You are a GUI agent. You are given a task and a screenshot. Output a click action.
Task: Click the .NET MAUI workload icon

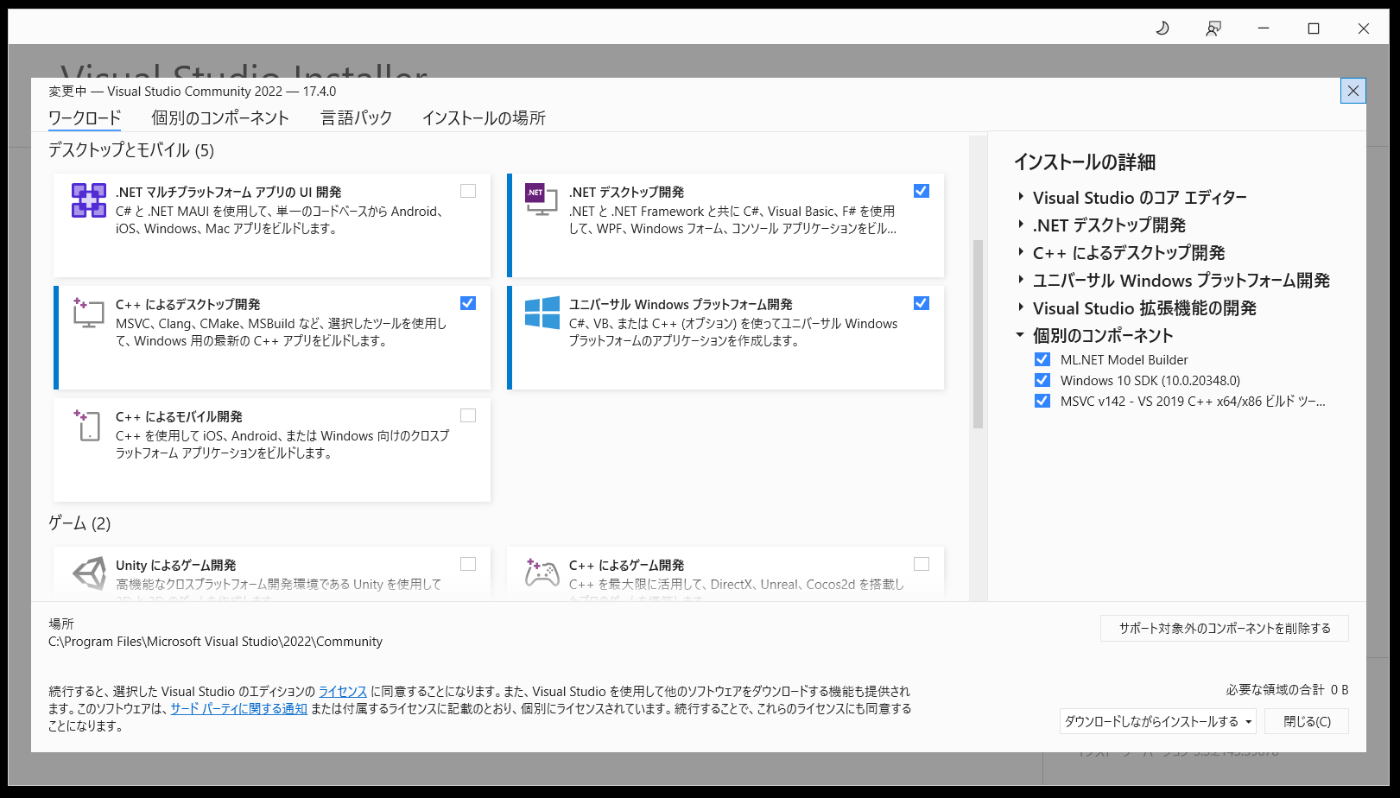tap(89, 201)
